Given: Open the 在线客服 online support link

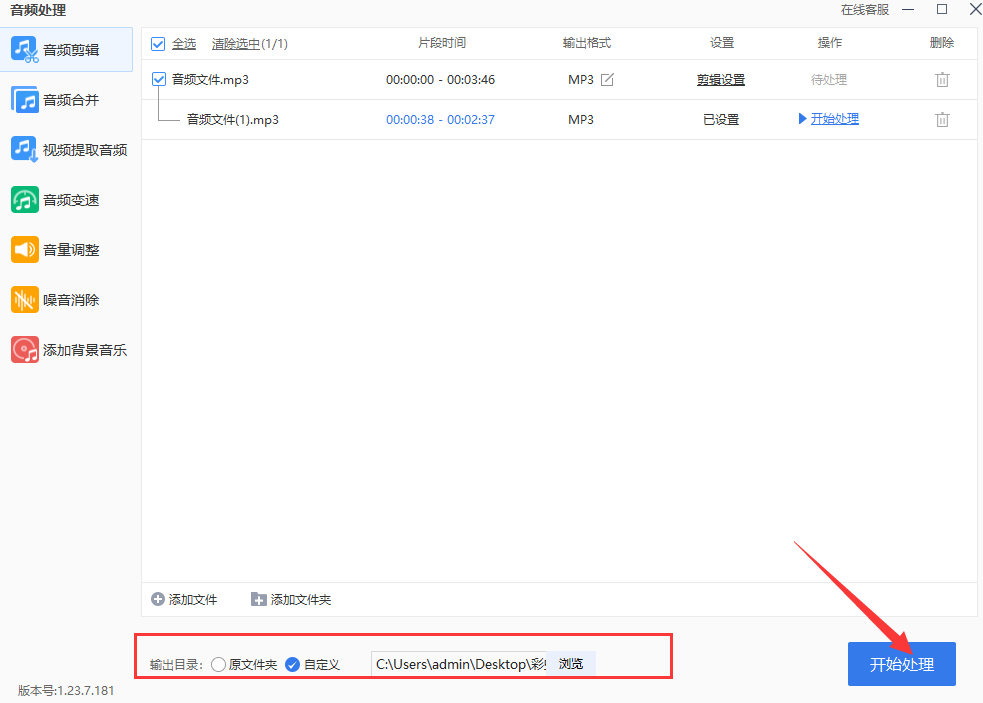Looking at the screenshot, I should pos(865,10).
